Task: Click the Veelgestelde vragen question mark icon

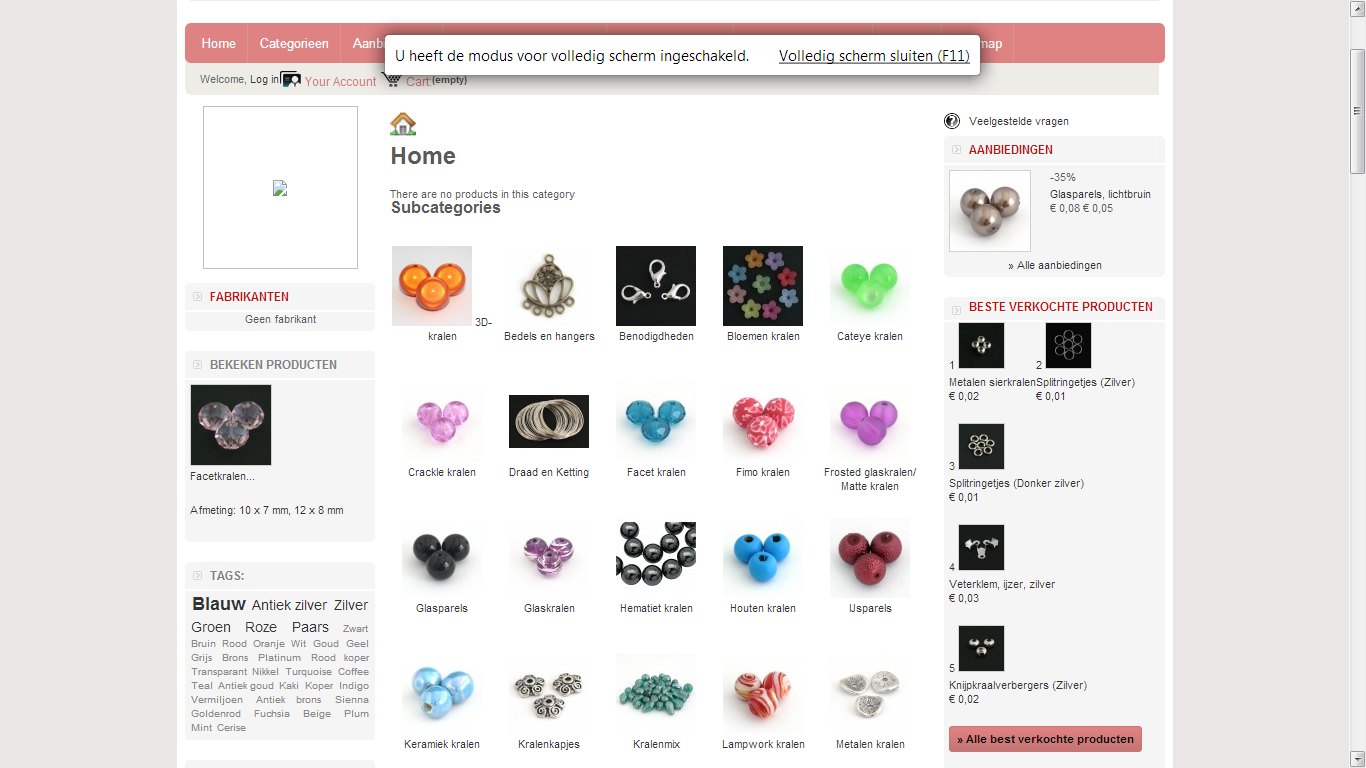Action: 952,121
